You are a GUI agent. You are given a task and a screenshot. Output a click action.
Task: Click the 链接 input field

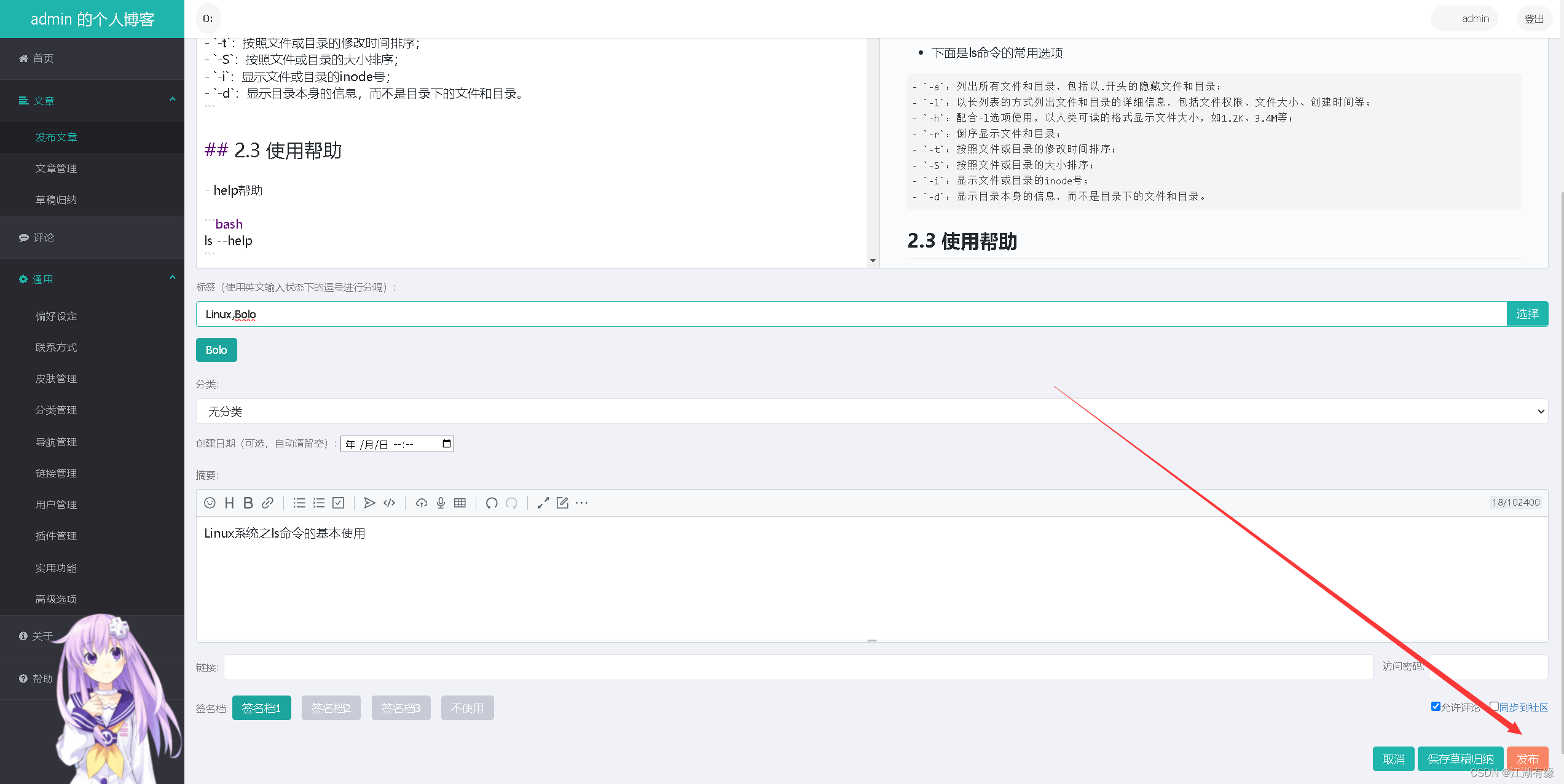point(798,667)
